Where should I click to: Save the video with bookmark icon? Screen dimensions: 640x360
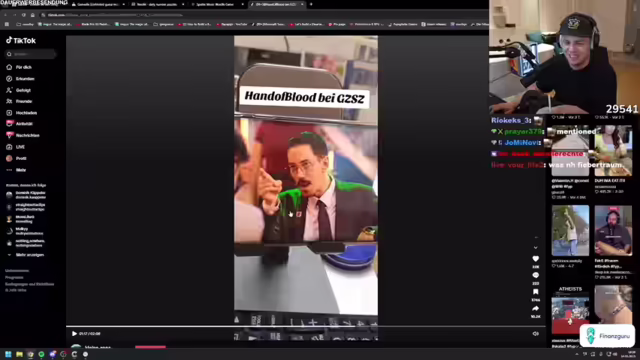point(536,292)
